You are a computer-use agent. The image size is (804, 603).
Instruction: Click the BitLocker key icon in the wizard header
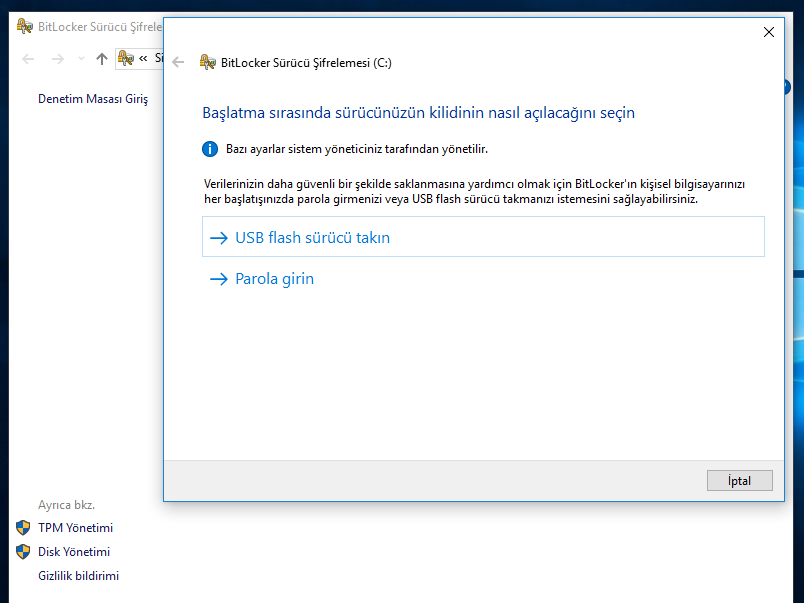pos(207,62)
